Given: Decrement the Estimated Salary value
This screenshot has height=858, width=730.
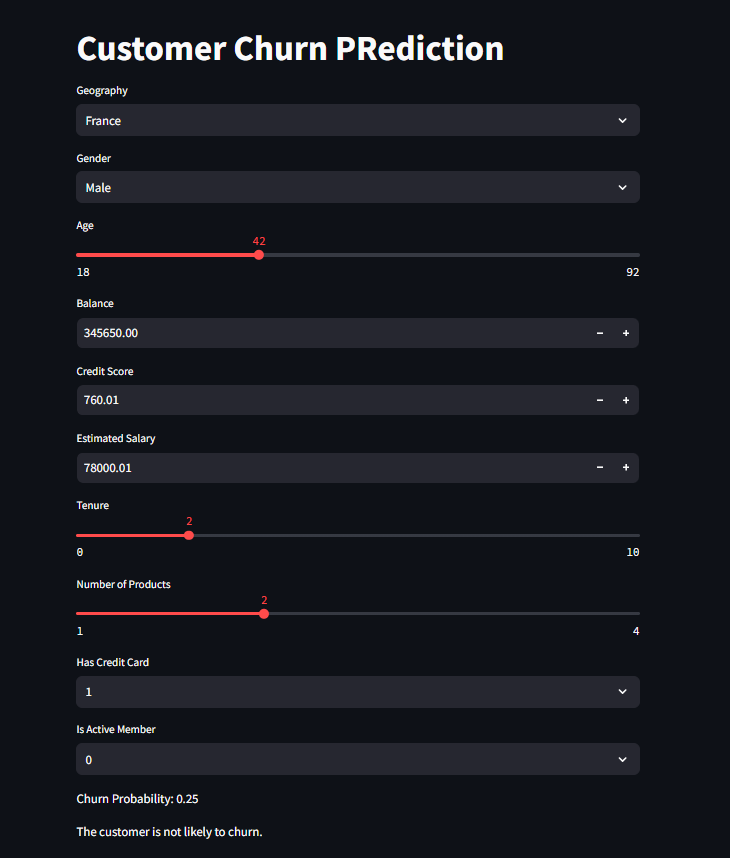Looking at the screenshot, I should (600, 467).
